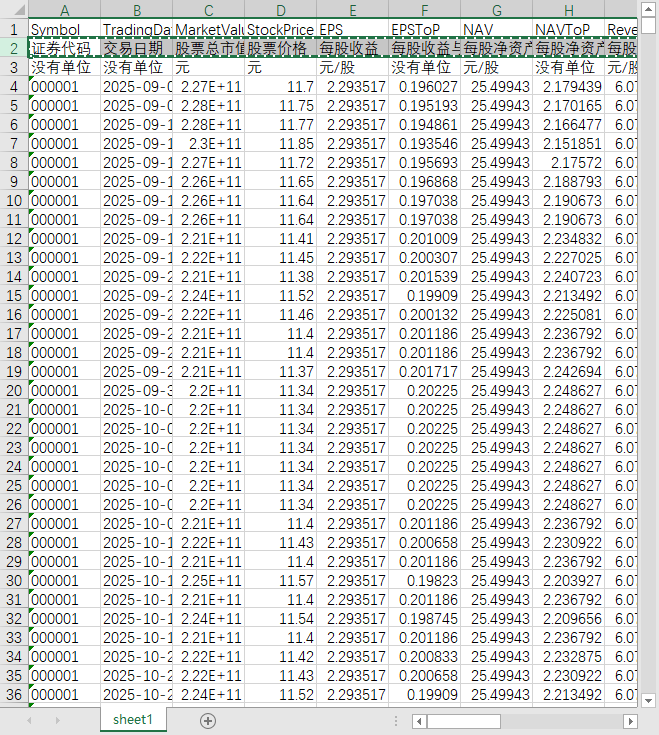Add a new sheet with plus icon
The height and width of the screenshot is (735, 659).
click(x=208, y=720)
